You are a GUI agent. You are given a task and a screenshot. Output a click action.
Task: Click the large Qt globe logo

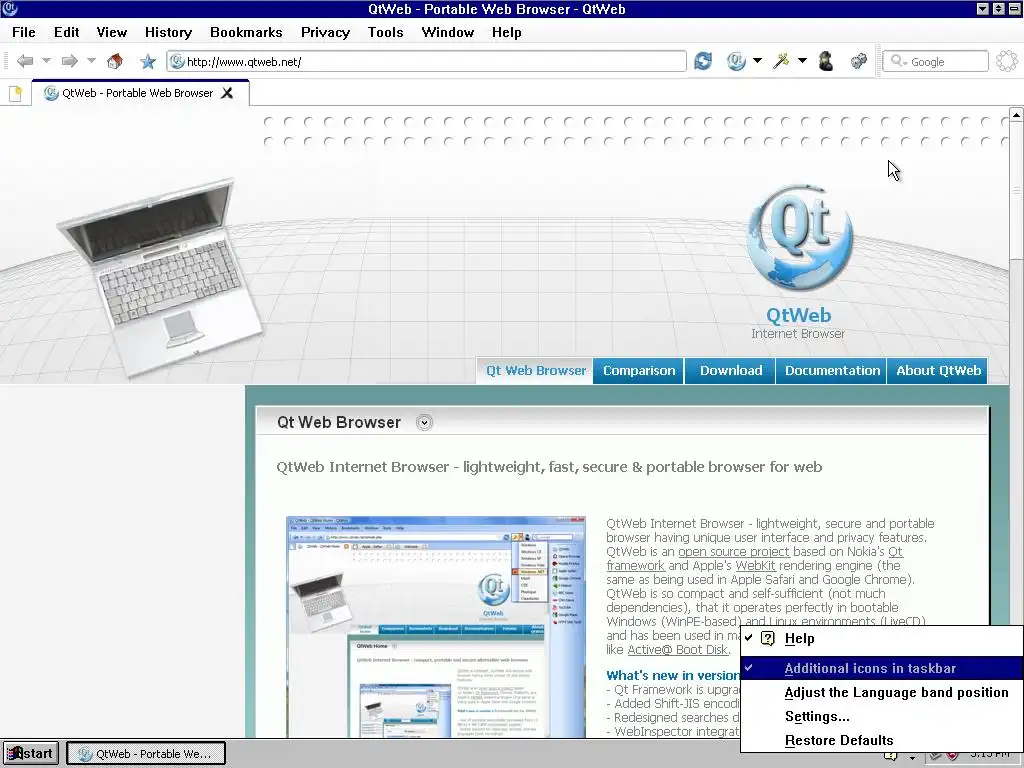[x=799, y=237]
